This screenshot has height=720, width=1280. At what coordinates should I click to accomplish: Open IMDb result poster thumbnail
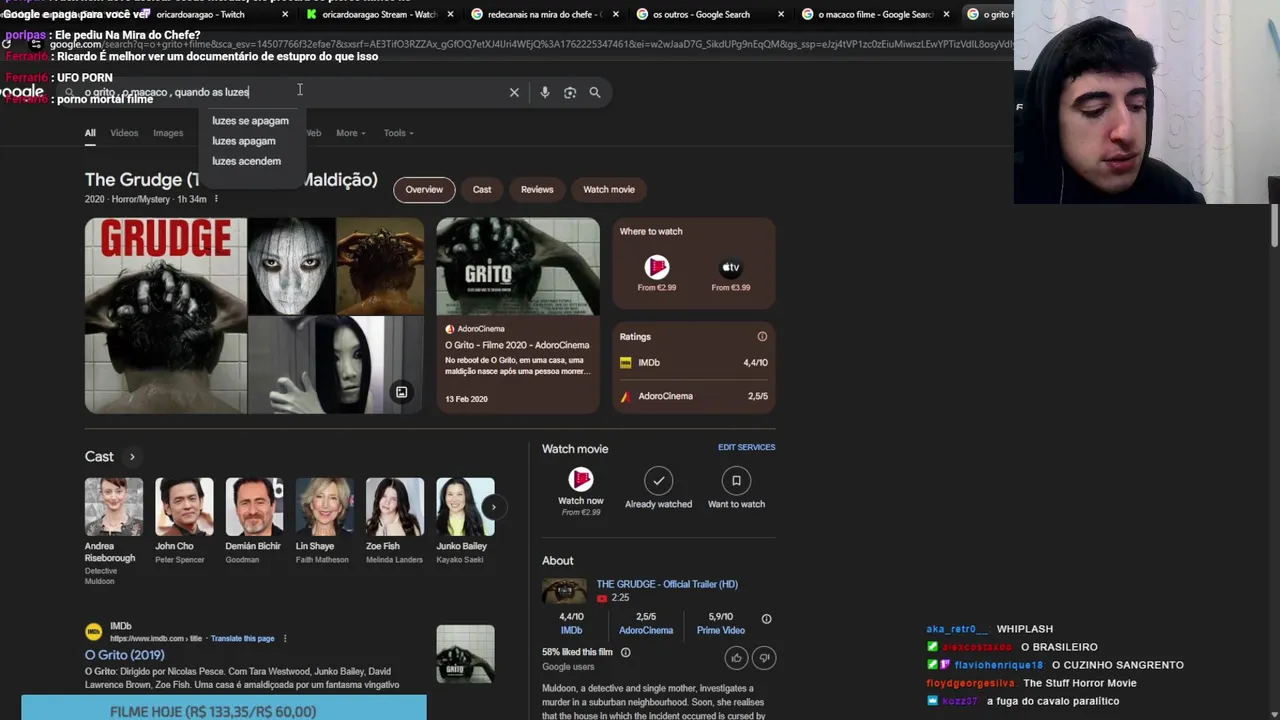pyautogui.click(x=465, y=654)
